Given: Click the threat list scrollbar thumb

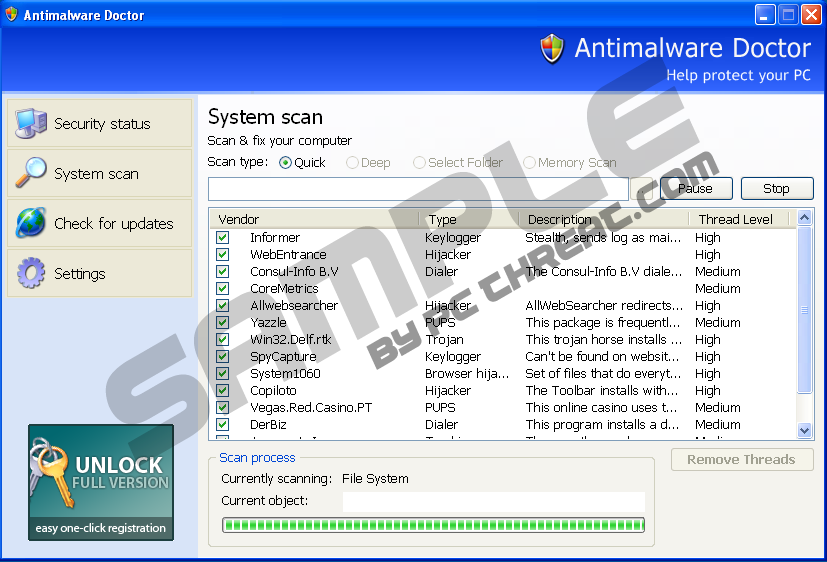Looking at the screenshot, I should click(804, 310).
